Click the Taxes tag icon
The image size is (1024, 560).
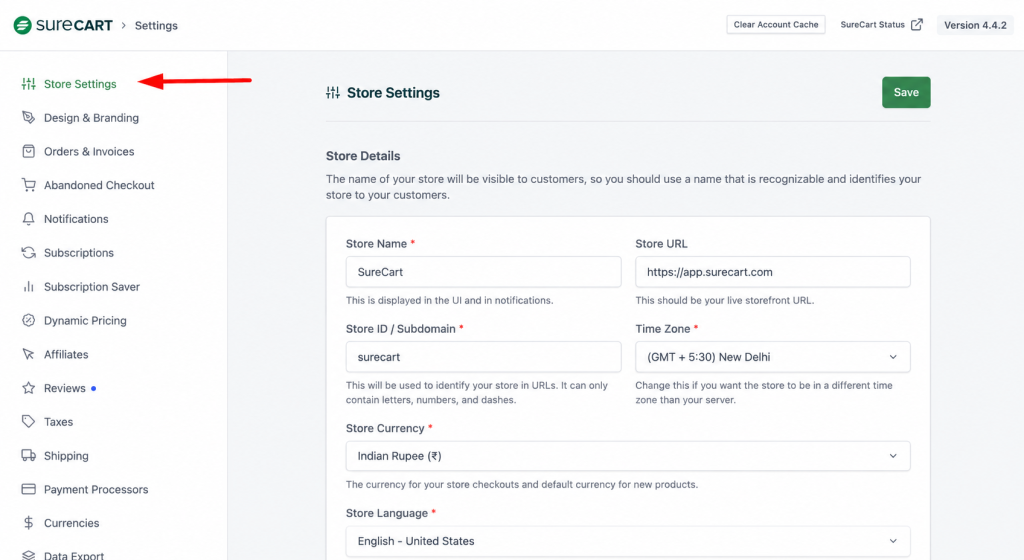(x=28, y=422)
